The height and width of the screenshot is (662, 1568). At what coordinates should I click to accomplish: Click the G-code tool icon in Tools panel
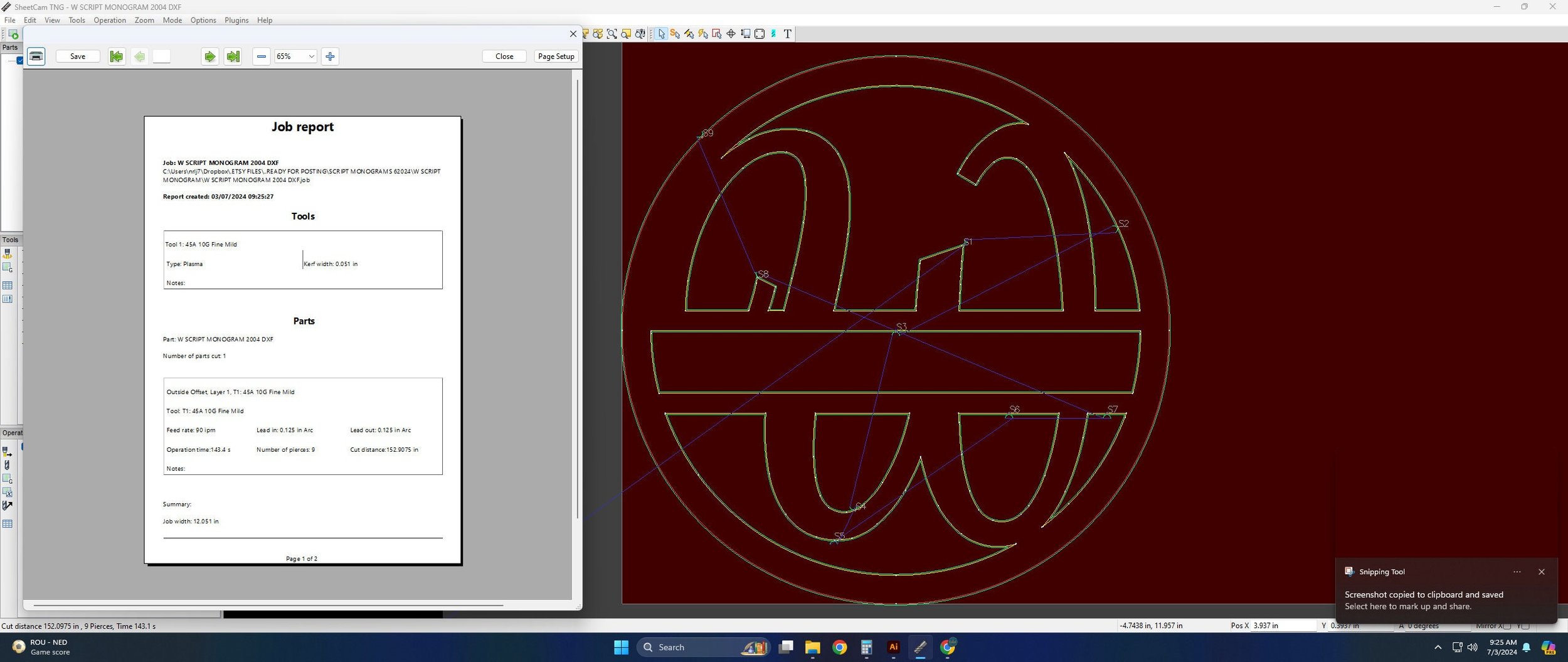pyautogui.click(x=8, y=268)
